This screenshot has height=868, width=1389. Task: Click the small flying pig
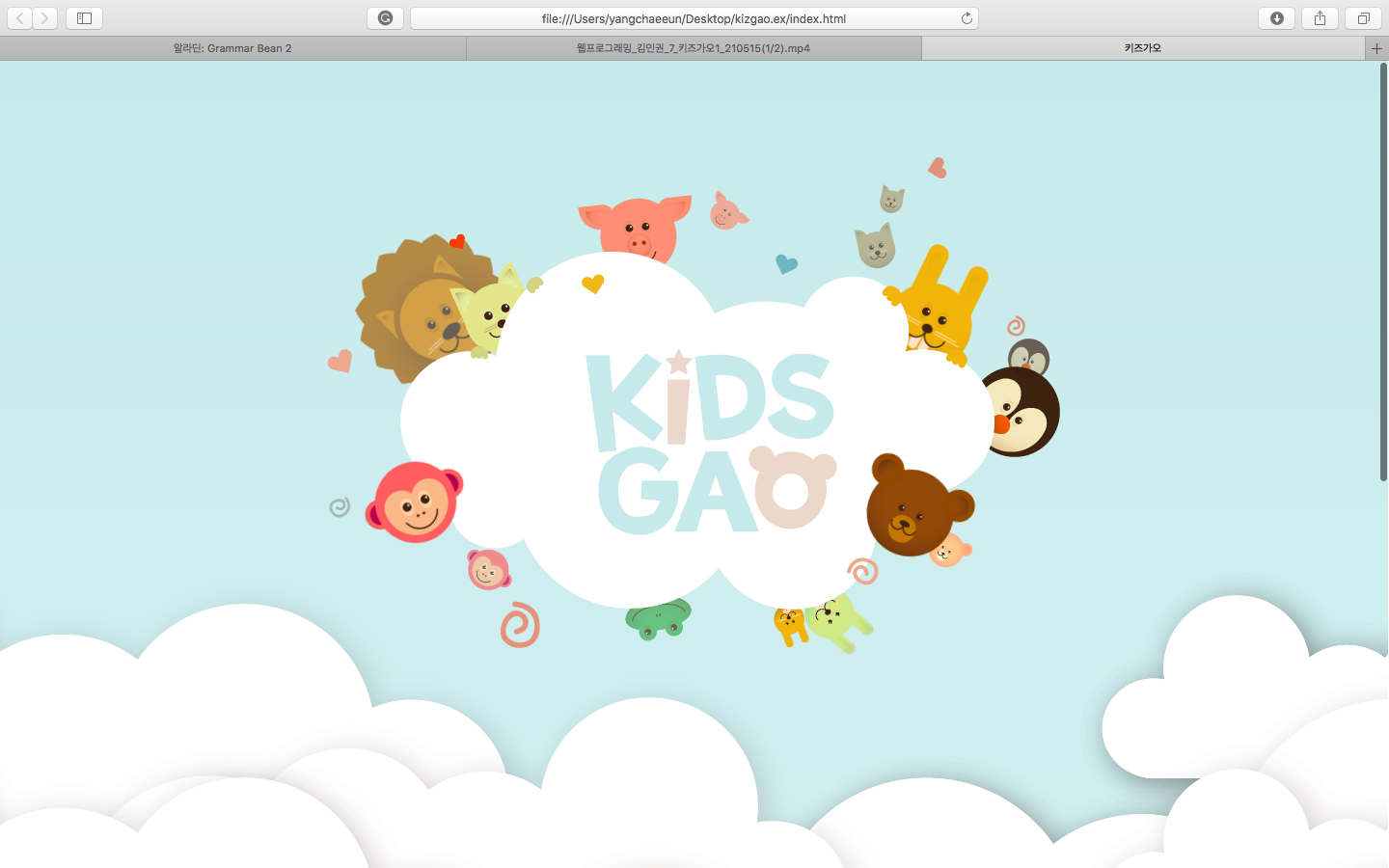[728, 211]
